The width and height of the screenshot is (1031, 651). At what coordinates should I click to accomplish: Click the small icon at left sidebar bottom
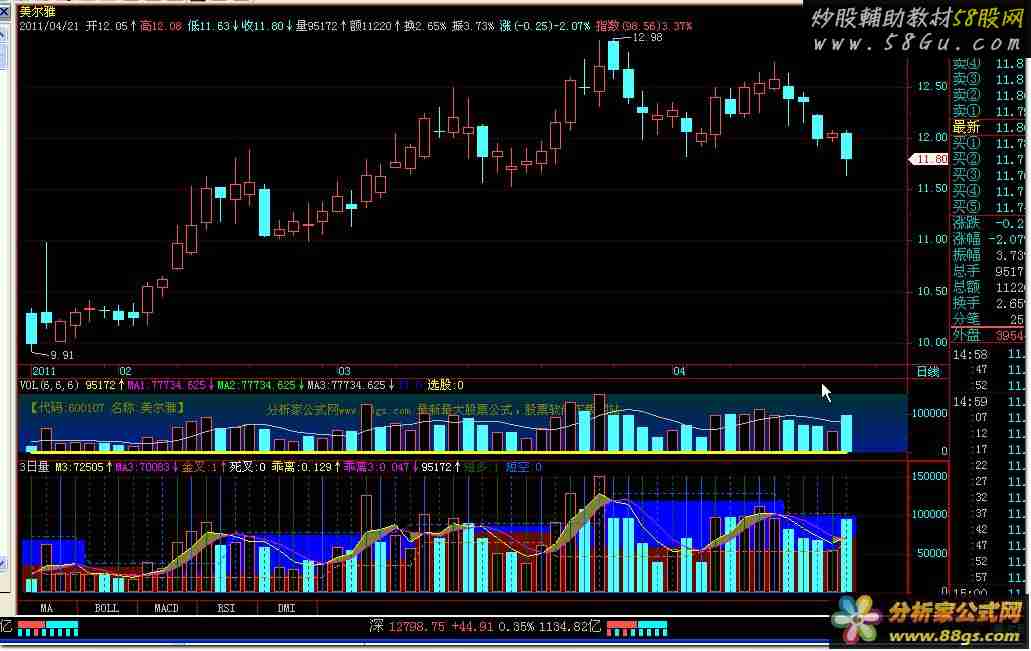3,564
